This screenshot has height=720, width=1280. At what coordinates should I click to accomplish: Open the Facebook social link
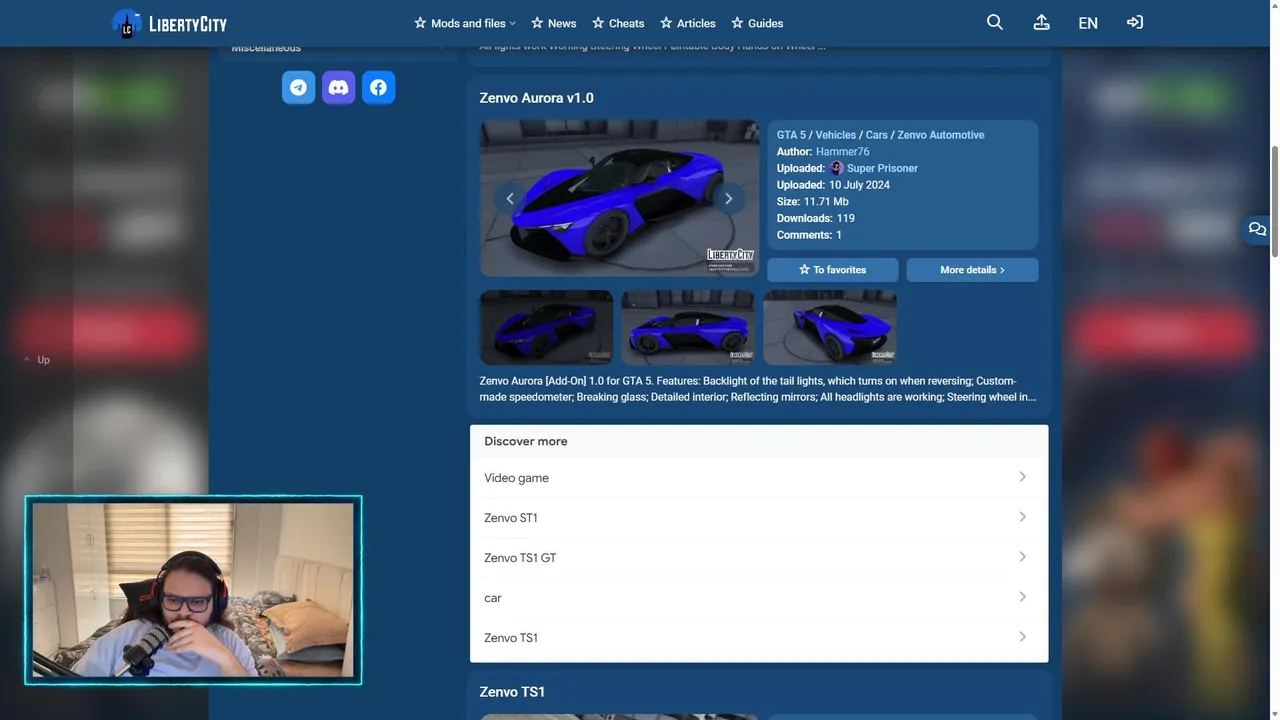pyautogui.click(x=378, y=88)
